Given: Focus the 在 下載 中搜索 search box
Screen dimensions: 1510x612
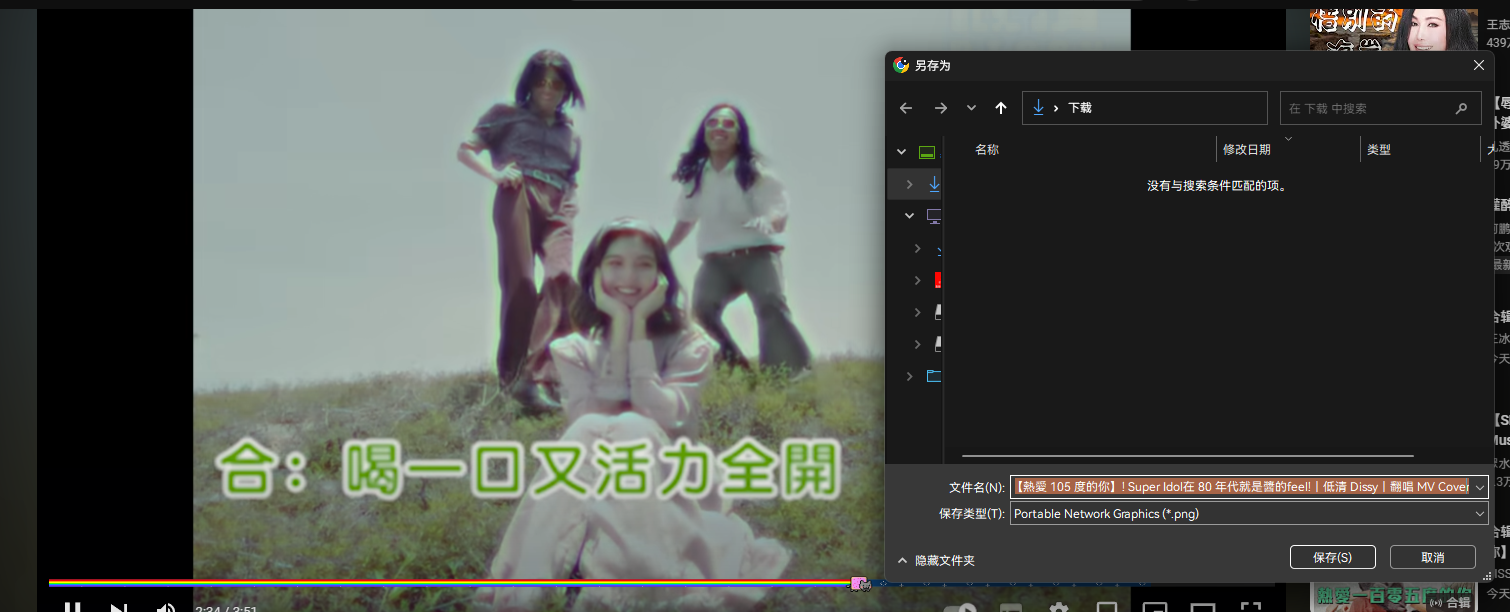Looking at the screenshot, I should [1380, 108].
